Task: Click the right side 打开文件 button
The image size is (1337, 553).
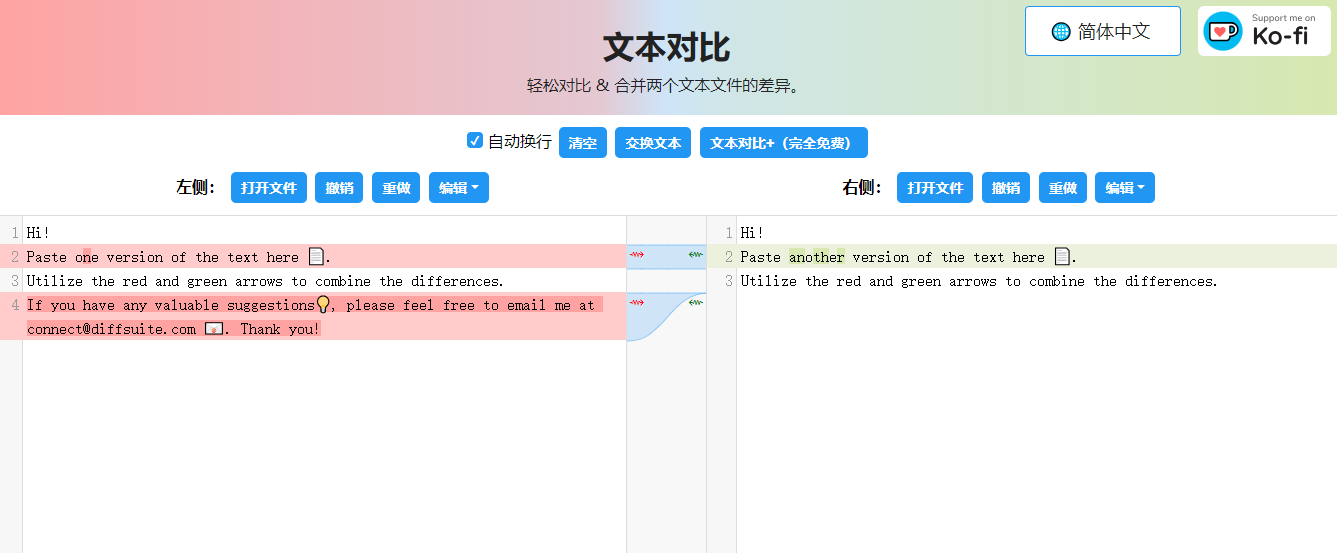Action: pyautogui.click(x=935, y=188)
